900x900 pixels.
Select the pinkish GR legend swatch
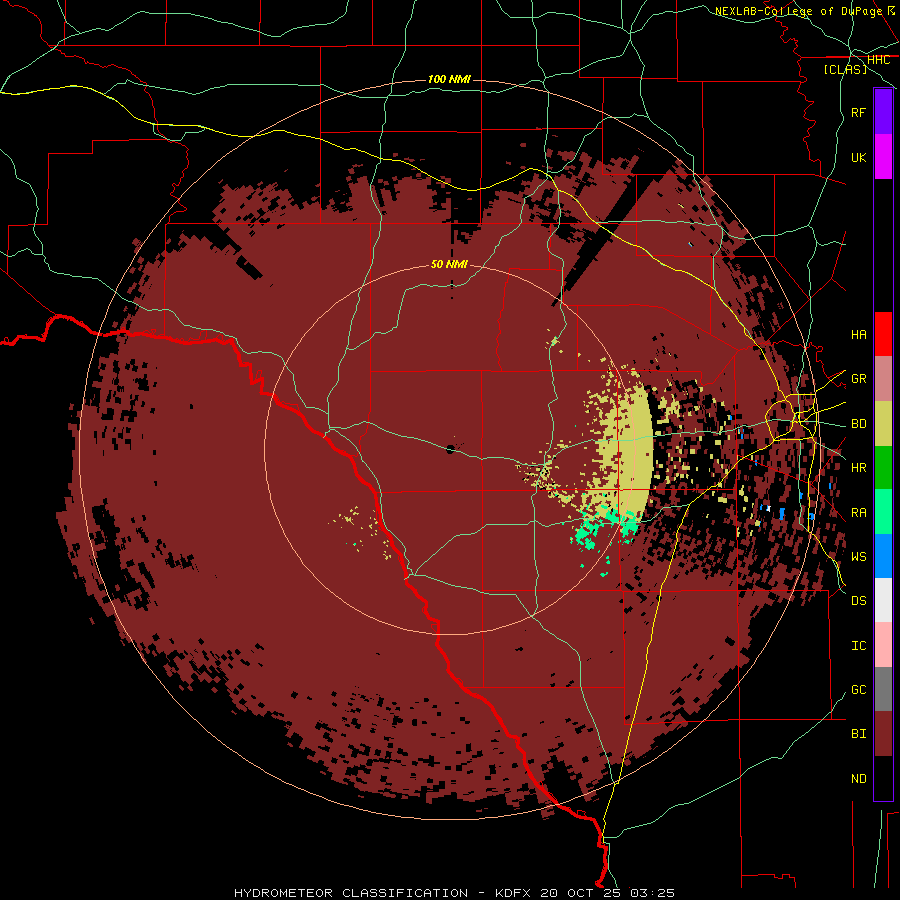click(883, 379)
